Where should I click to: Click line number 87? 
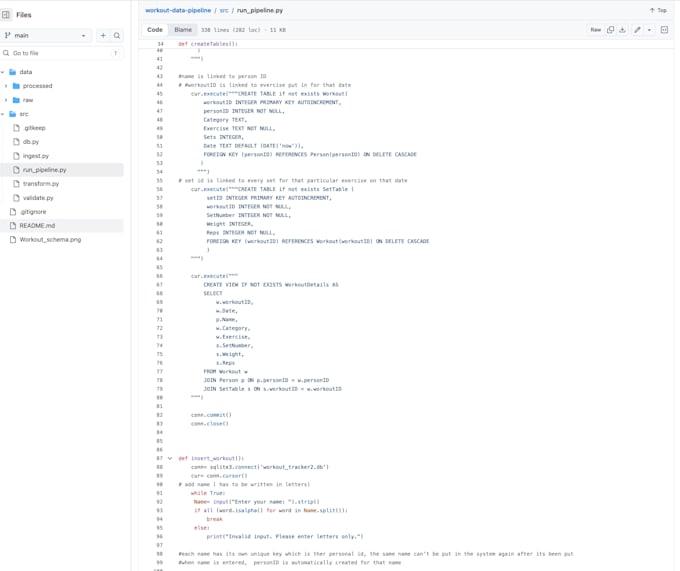click(x=160, y=458)
